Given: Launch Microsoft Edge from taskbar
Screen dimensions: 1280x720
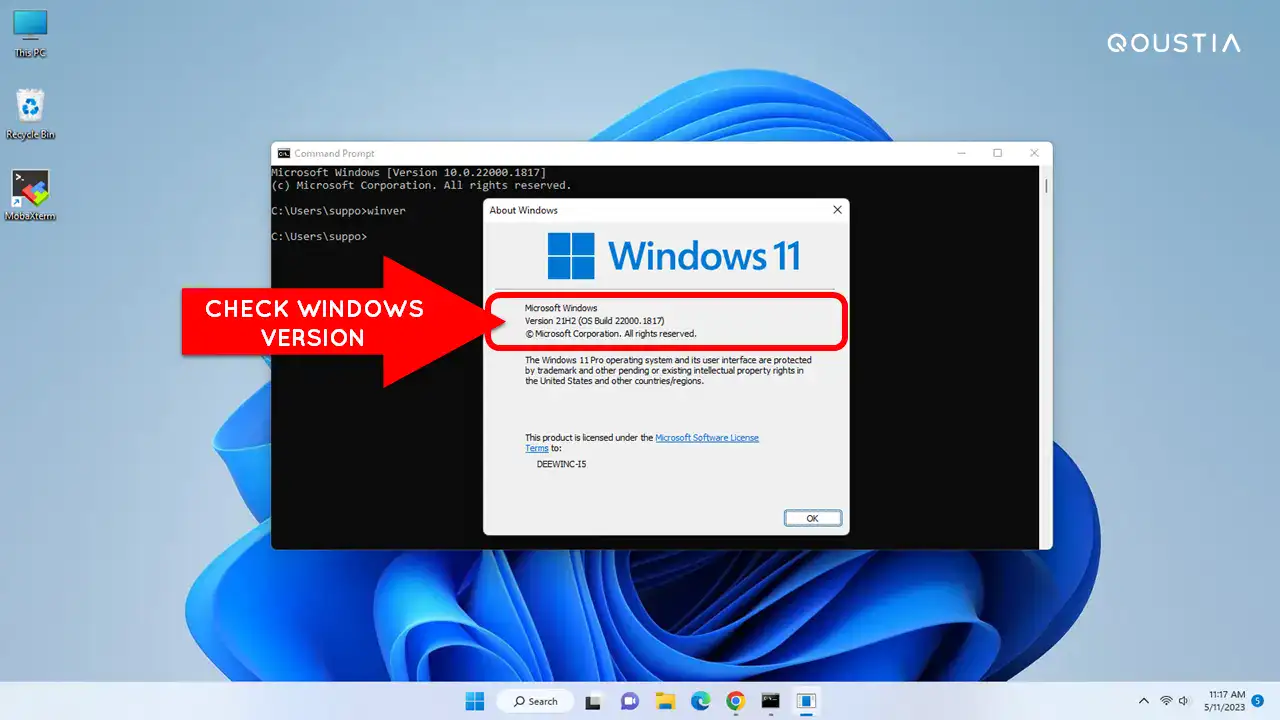Looking at the screenshot, I should click(700, 701).
